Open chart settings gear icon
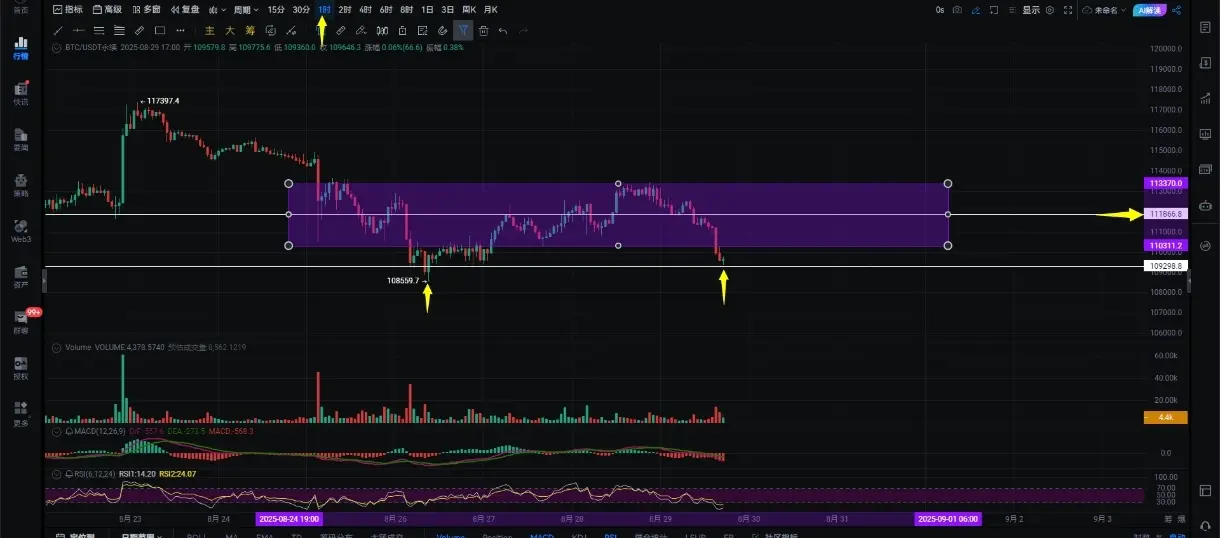The width and height of the screenshot is (1220, 538). (1050, 10)
